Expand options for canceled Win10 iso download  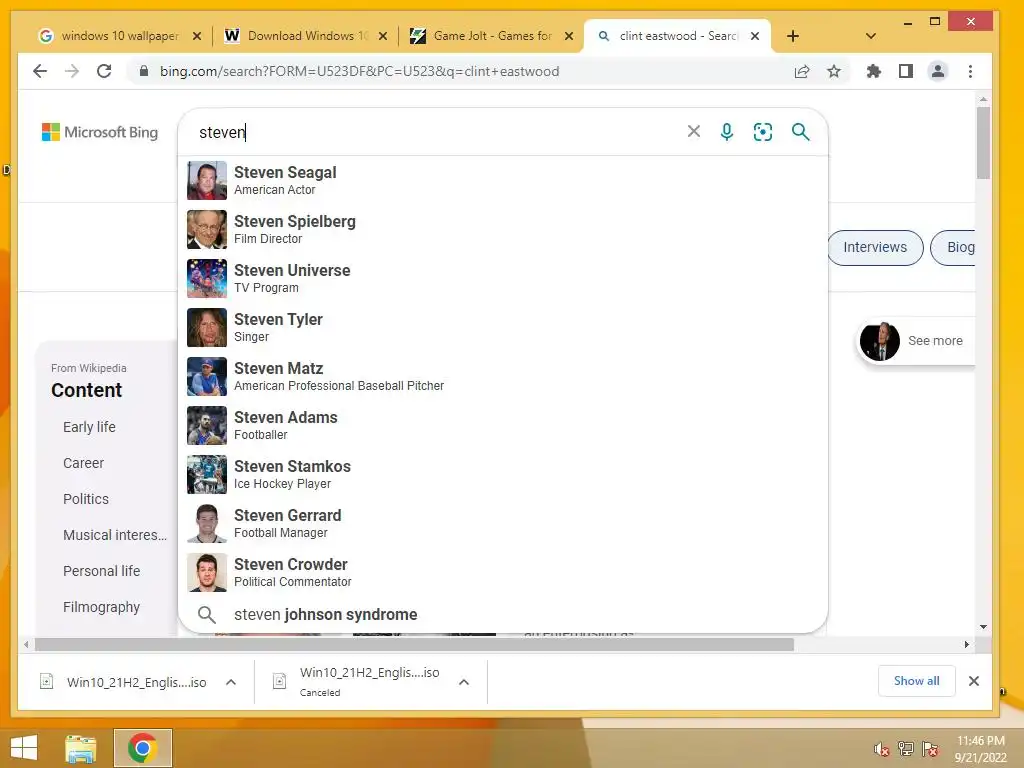(x=464, y=682)
